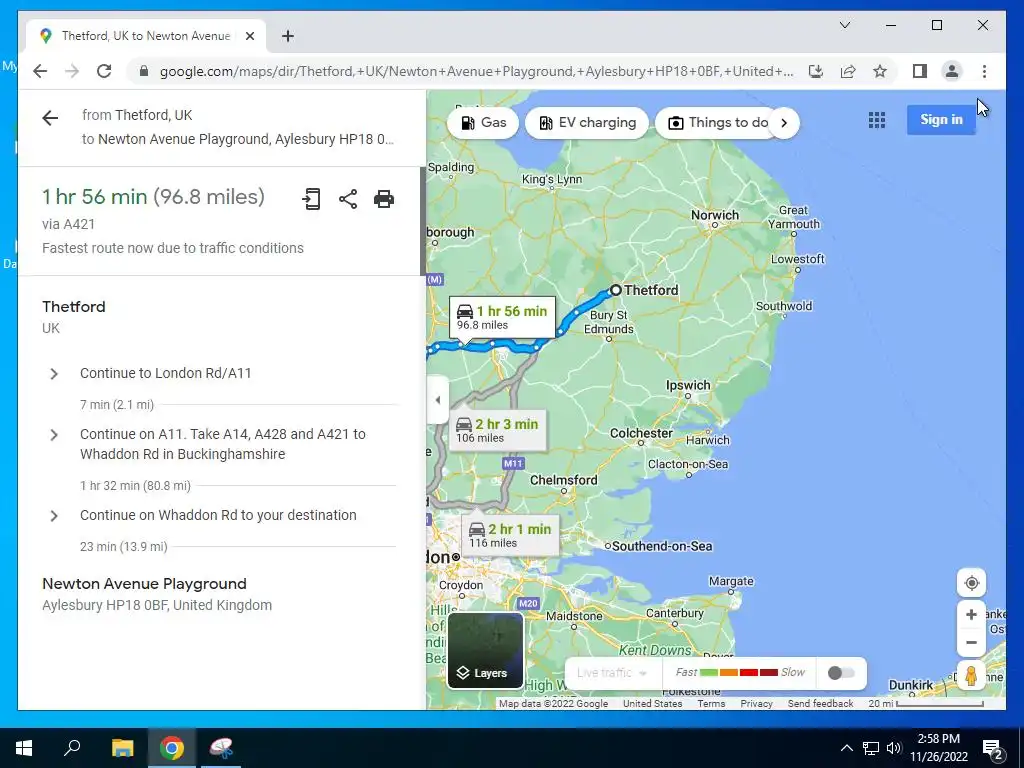This screenshot has width=1024, height=768.
Task: Bookmark this page with star icon
Action: pyautogui.click(x=880, y=71)
